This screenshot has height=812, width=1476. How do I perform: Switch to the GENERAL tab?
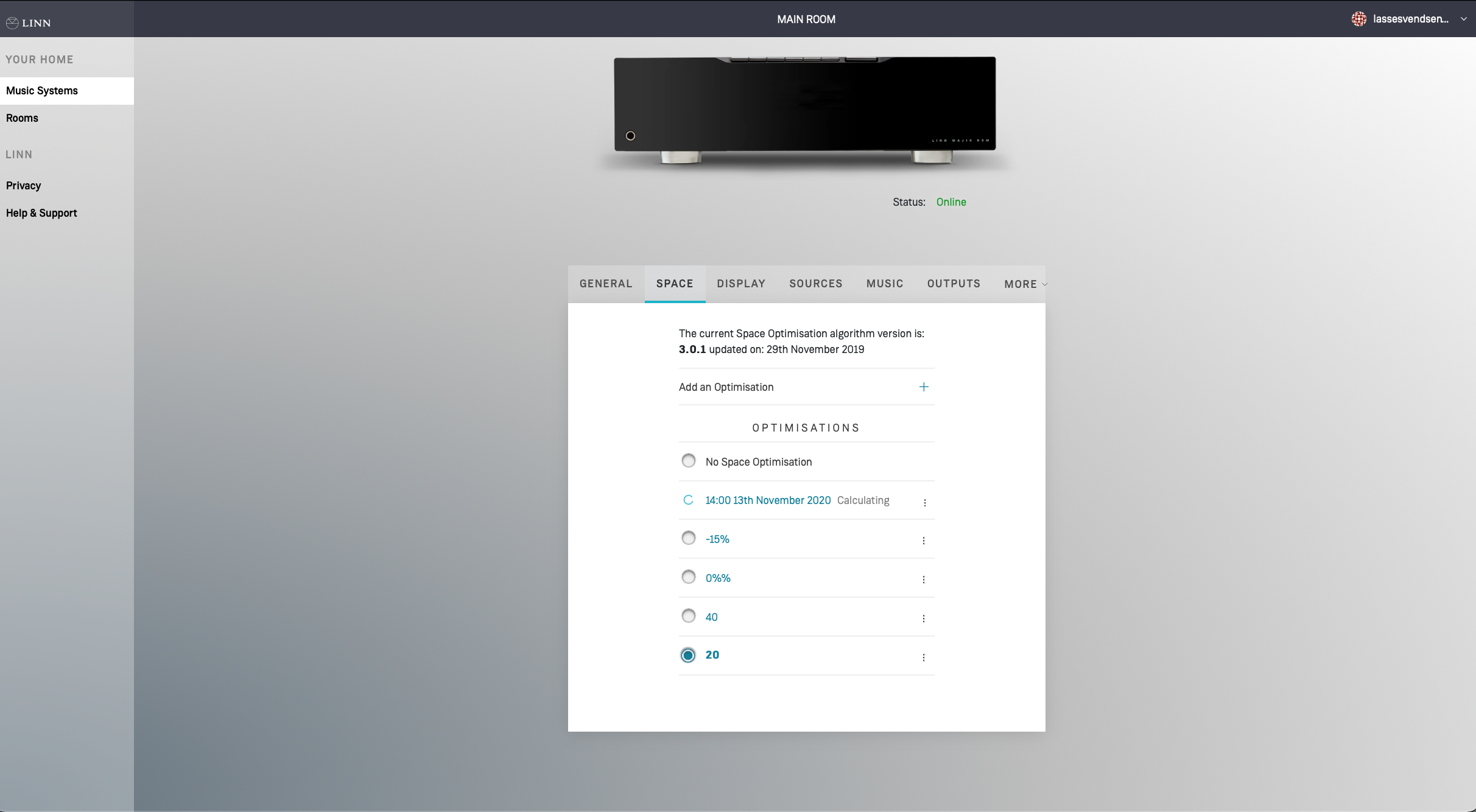(606, 284)
